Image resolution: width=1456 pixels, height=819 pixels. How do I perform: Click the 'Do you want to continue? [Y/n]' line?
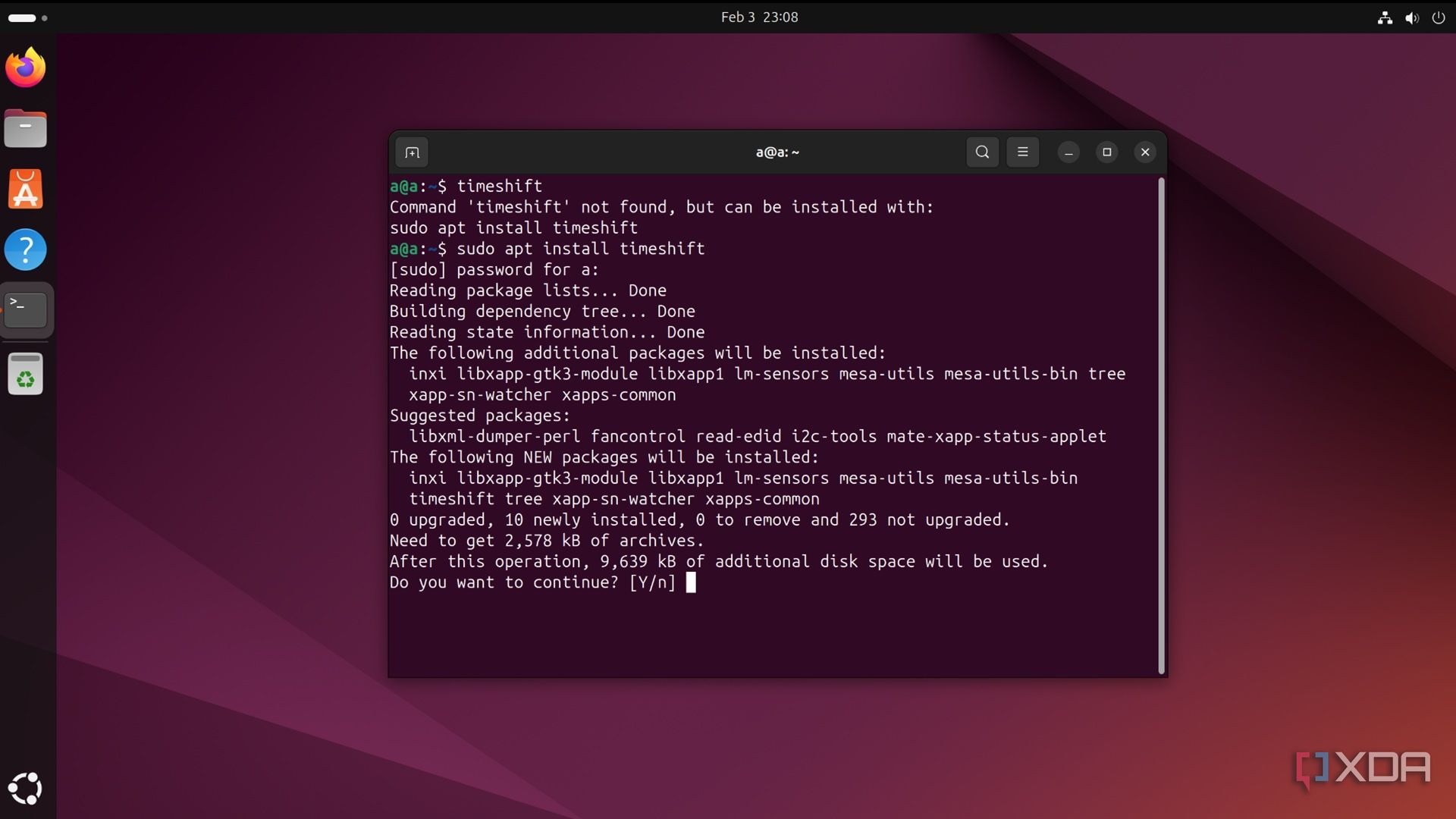[x=532, y=582]
